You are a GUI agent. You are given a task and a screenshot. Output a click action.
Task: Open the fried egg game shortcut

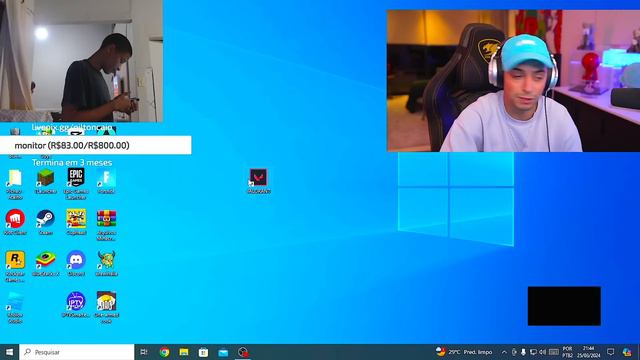pos(106,307)
